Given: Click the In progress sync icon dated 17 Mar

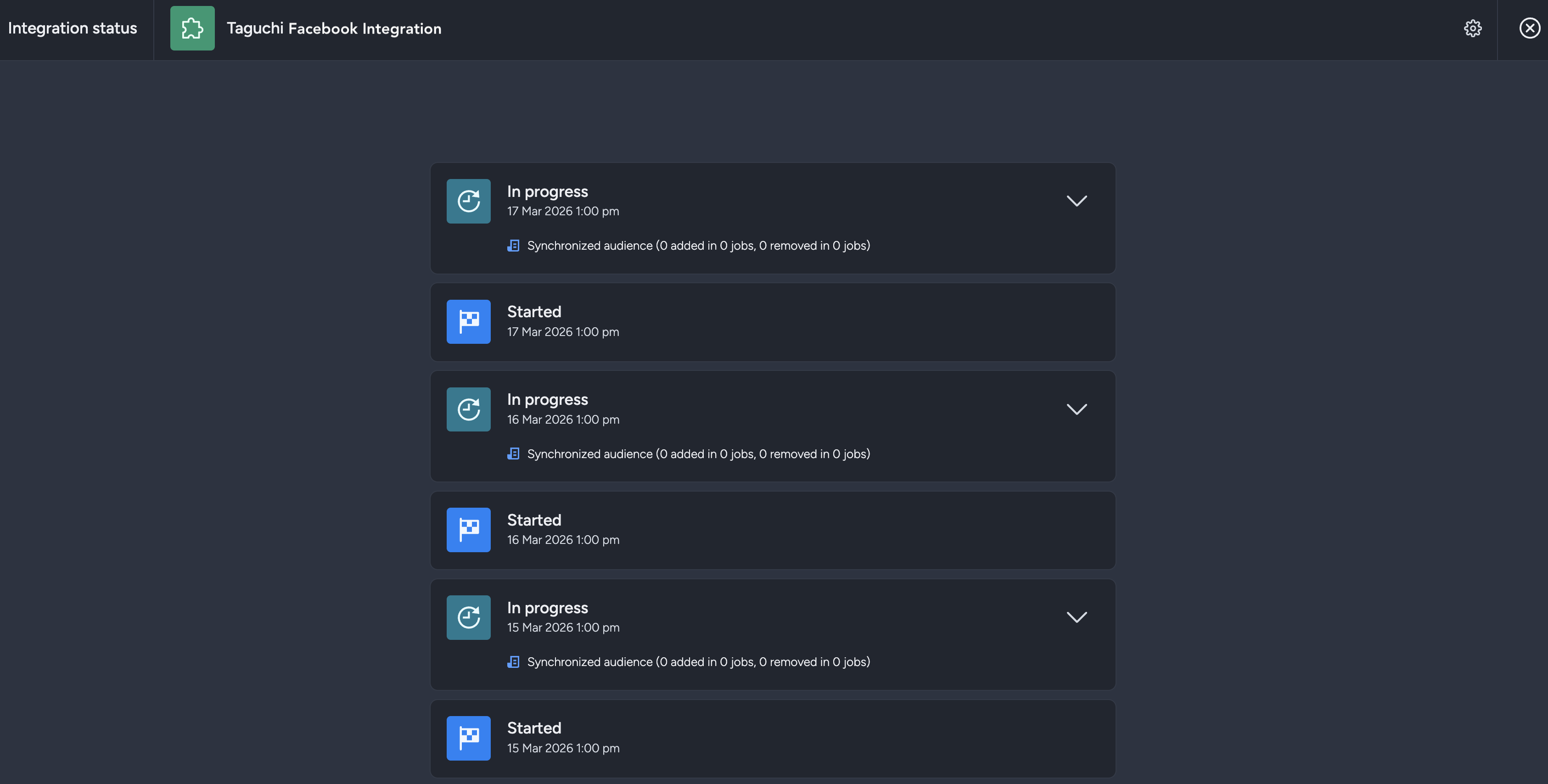Looking at the screenshot, I should [x=468, y=201].
